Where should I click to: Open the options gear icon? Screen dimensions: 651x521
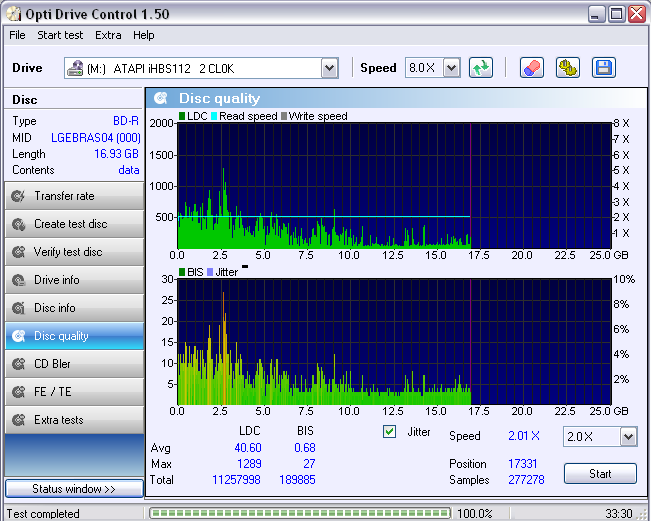point(568,68)
